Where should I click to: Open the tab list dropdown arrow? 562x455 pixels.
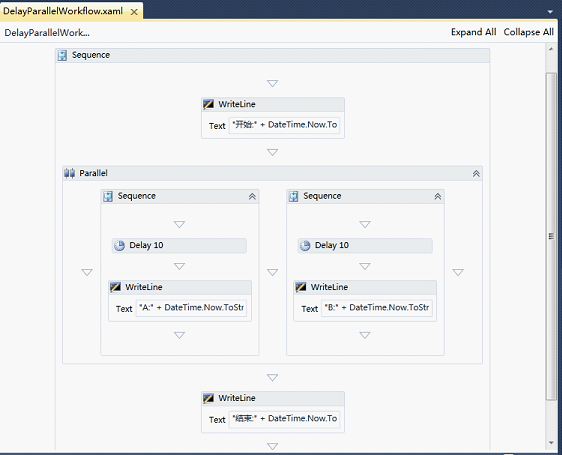point(550,12)
